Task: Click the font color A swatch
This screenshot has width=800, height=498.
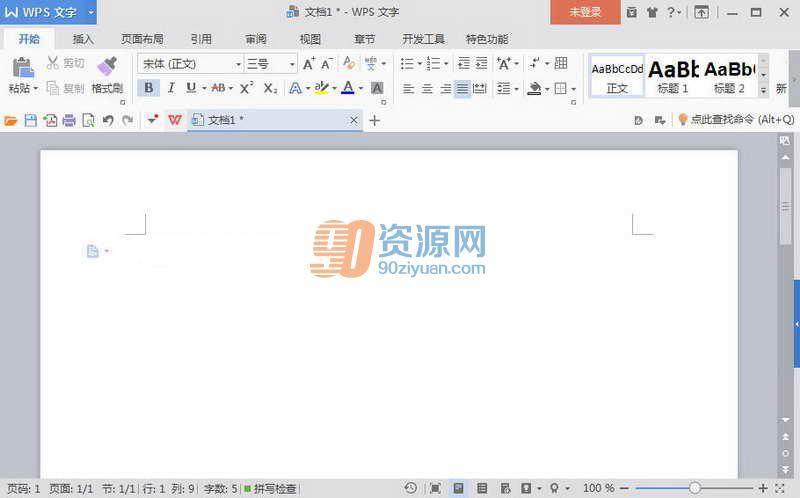Action: [x=348, y=88]
